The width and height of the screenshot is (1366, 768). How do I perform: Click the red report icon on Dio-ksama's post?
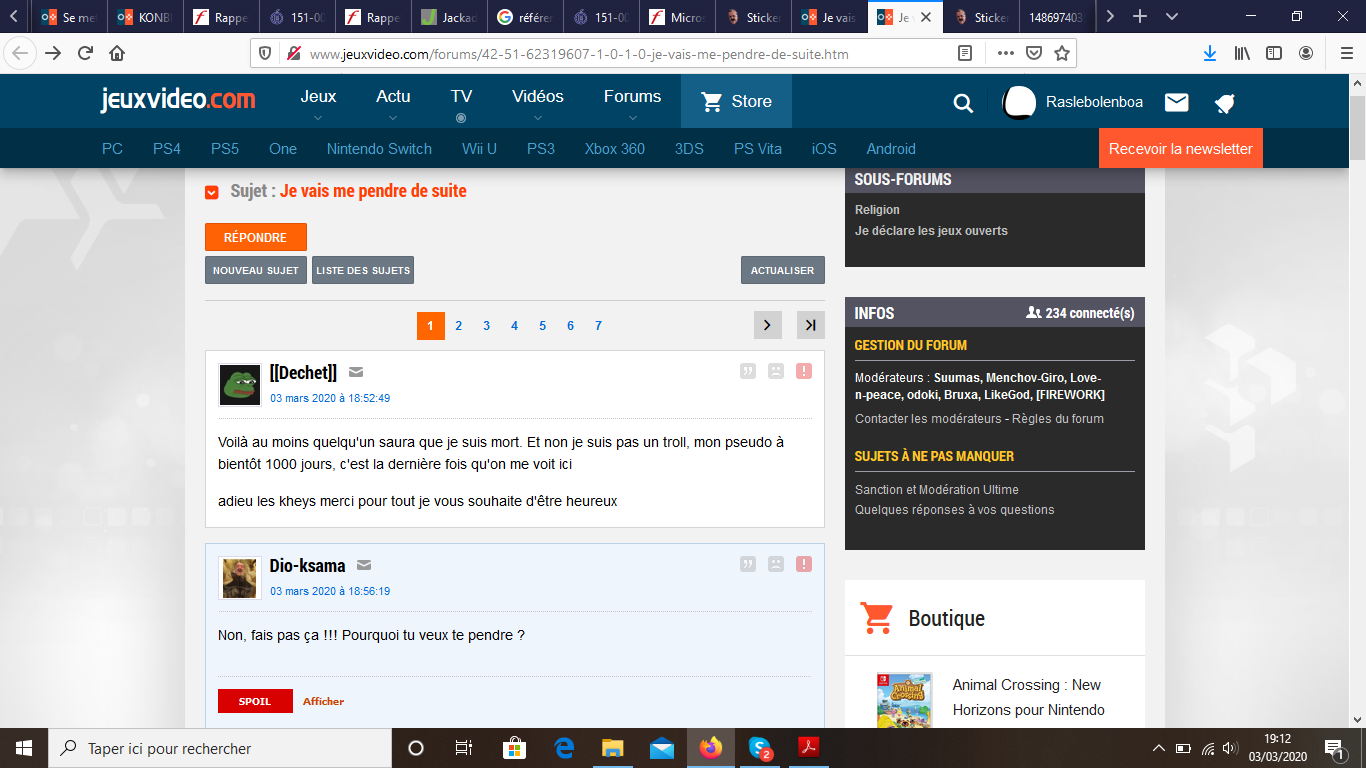pyautogui.click(x=803, y=564)
